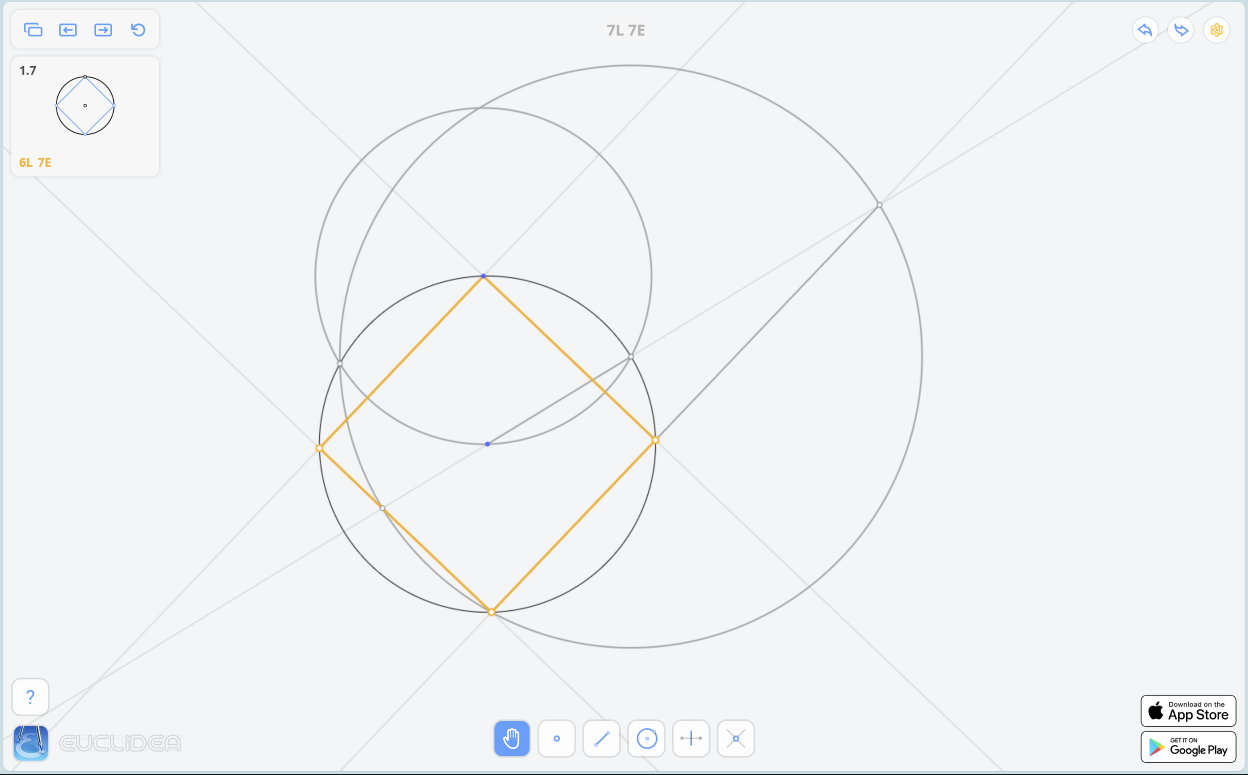Image resolution: width=1248 pixels, height=775 pixels.
Task: Select the Point tool
Action: [x=556, y=739]
